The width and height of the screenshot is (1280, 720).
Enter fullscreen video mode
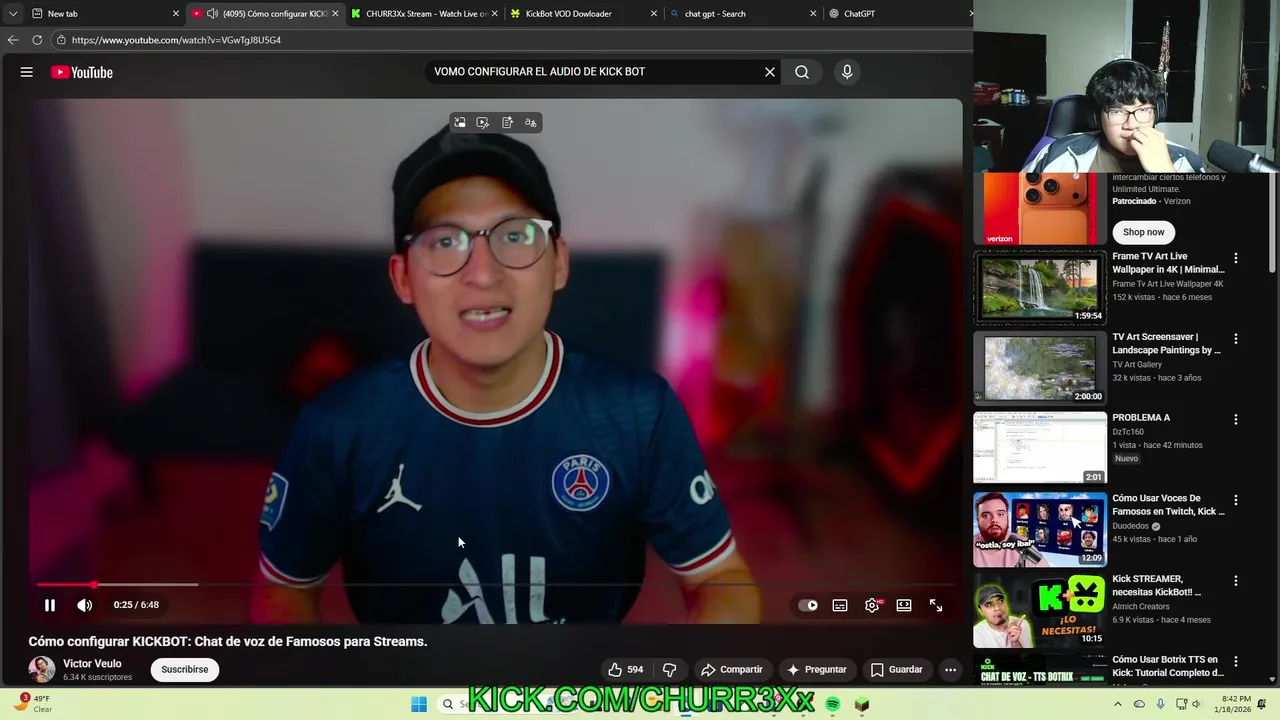pos(936,605)
